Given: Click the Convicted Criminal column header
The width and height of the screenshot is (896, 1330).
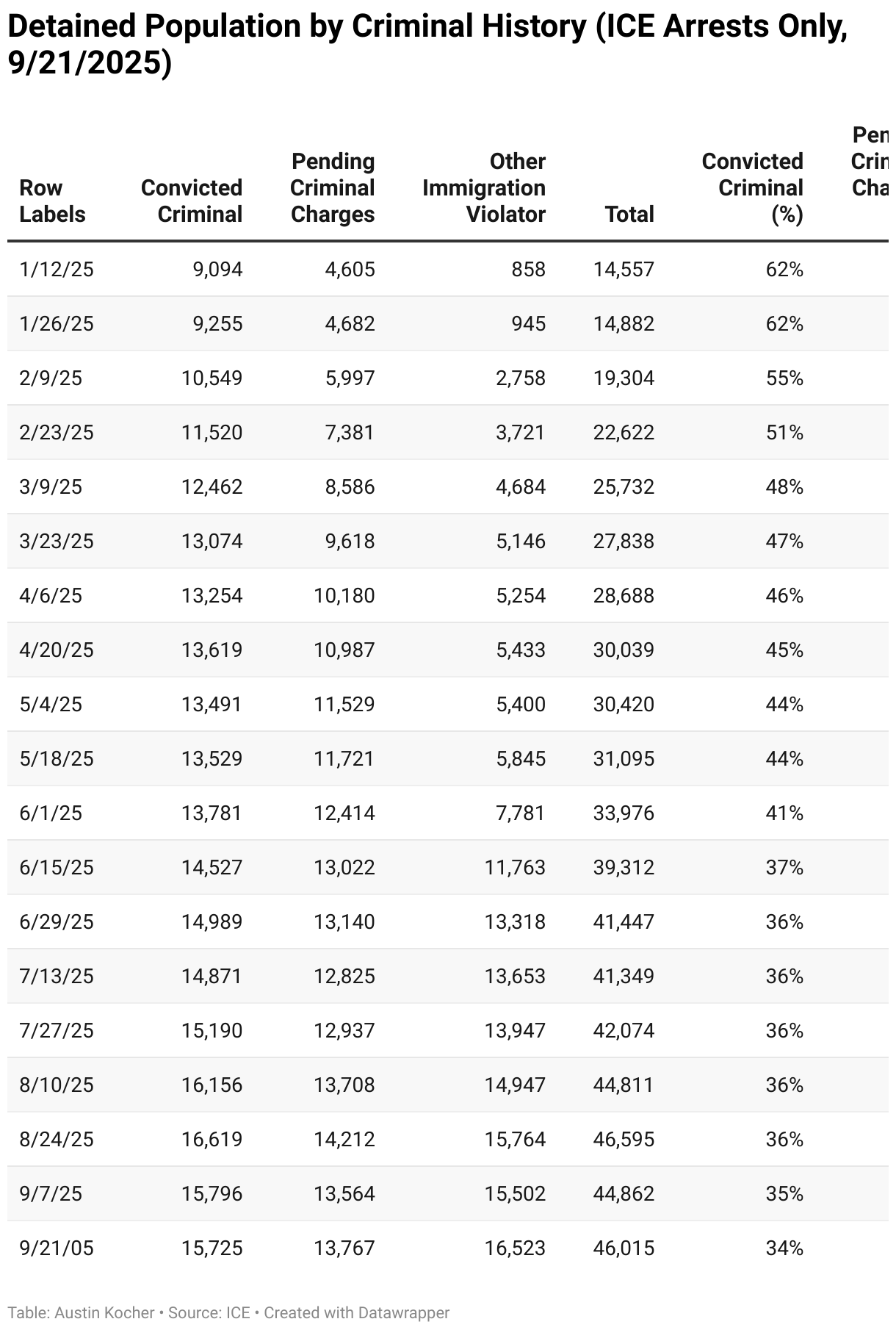Looking at the screenshot, I should (192, 201).
